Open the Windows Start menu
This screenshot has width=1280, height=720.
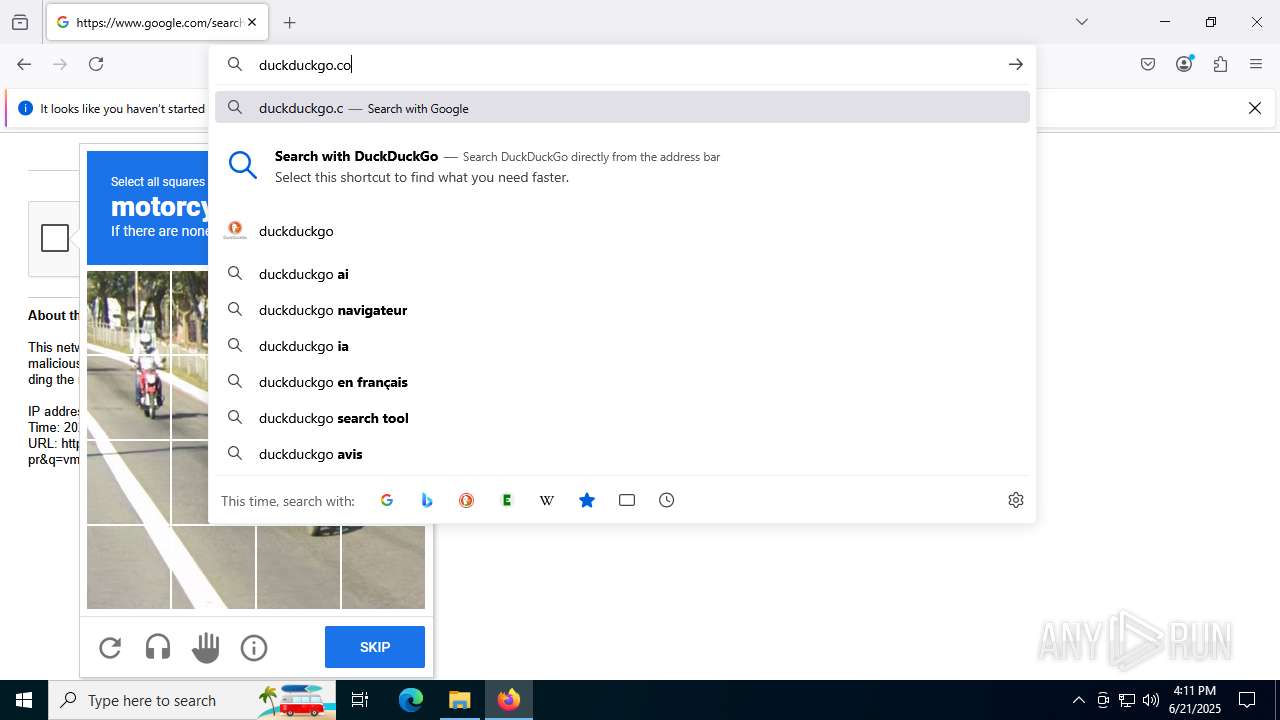click(x=24, y=700)
